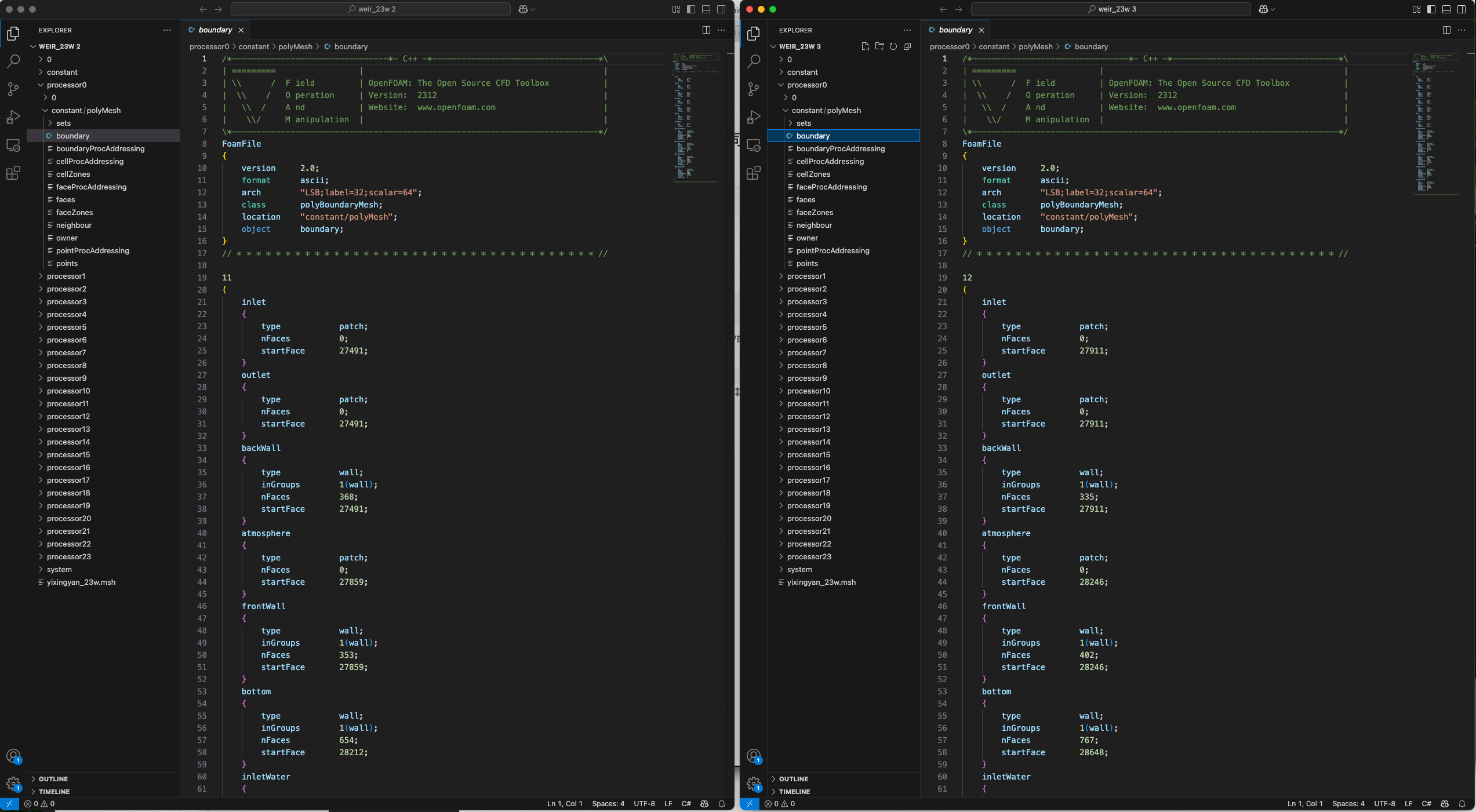Toggle primary sidebar in right window
The height and width of the screenshot is (812, 1476).
(x=1431, y=9)
